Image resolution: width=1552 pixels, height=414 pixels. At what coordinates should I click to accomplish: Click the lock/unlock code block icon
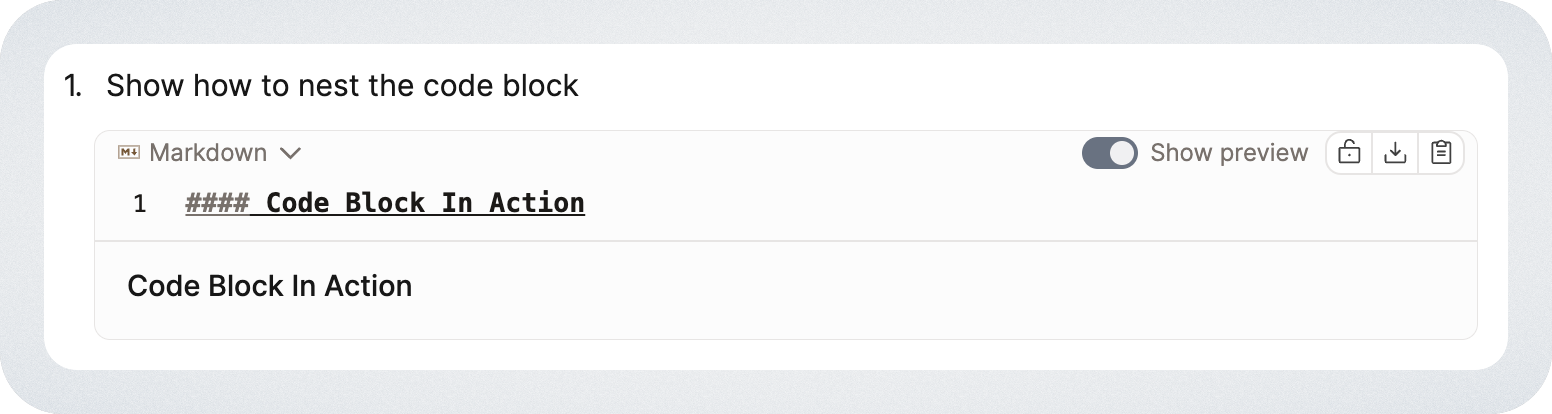point(1349,153)
